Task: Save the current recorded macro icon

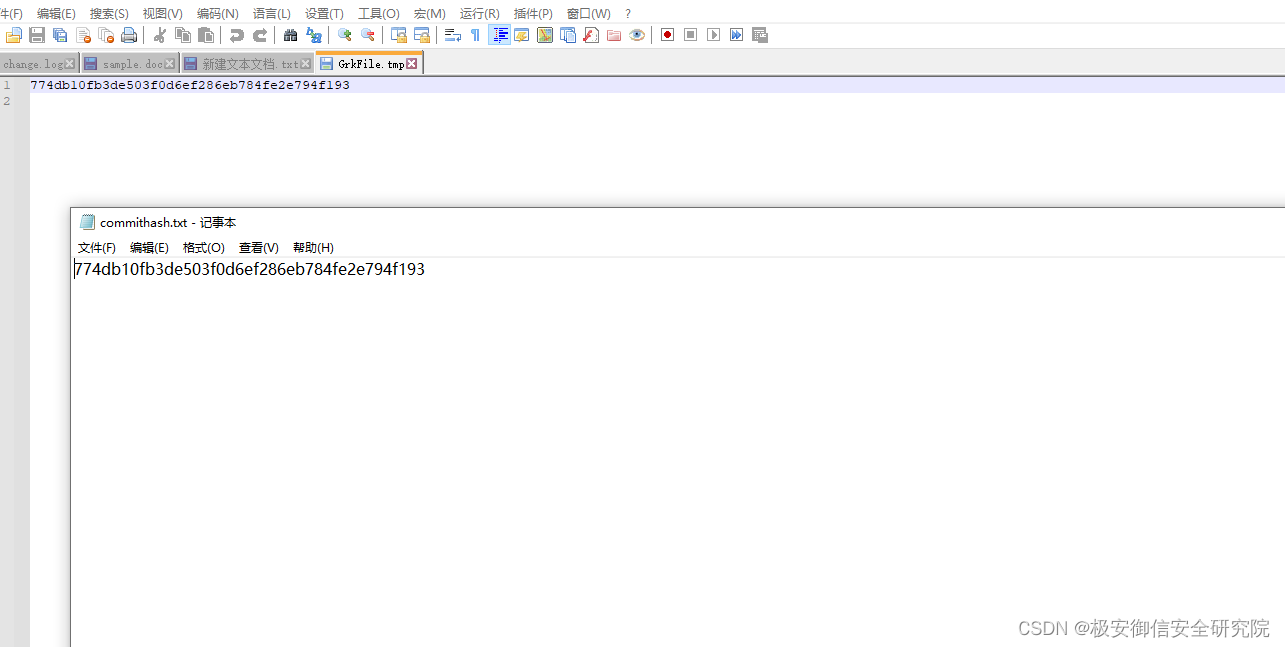Action: [x=760, y=35]
